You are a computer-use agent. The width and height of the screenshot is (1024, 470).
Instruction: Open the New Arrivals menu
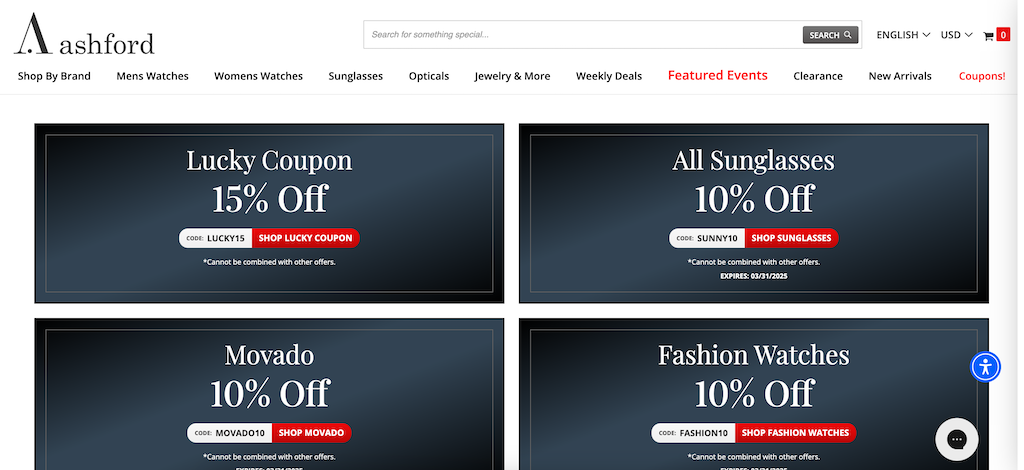[900, 76]
